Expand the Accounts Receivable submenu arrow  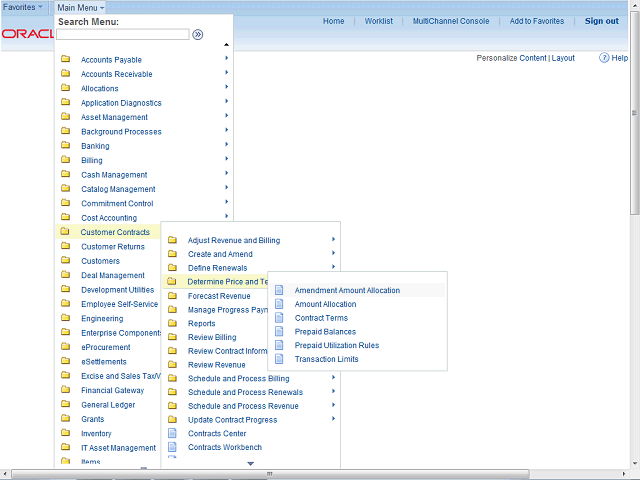(227, 73)
